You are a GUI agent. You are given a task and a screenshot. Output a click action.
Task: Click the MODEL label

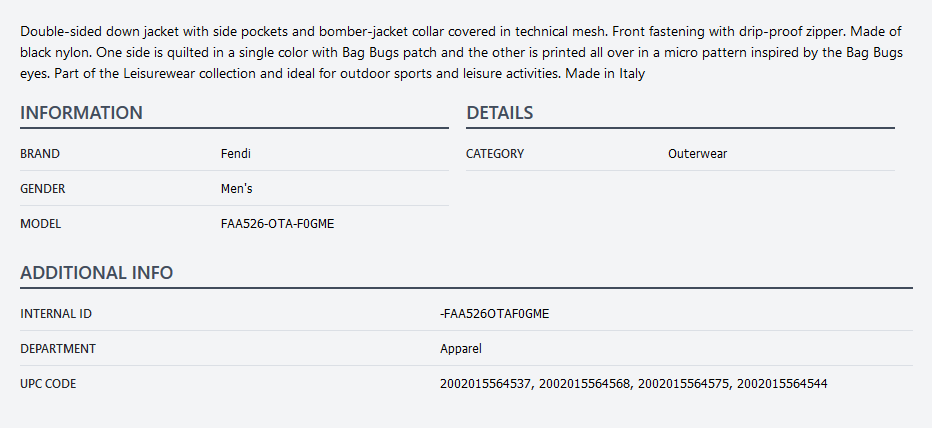[x=40, y=224]
